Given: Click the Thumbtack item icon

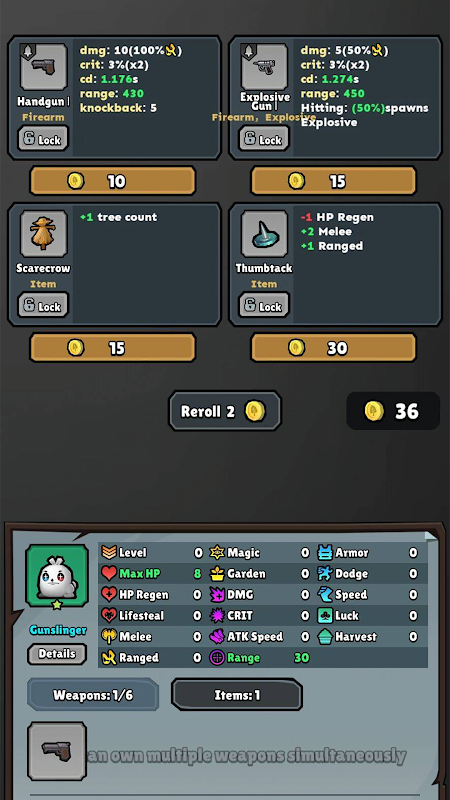Looking at the screenshot, I should tap(264, 234).
